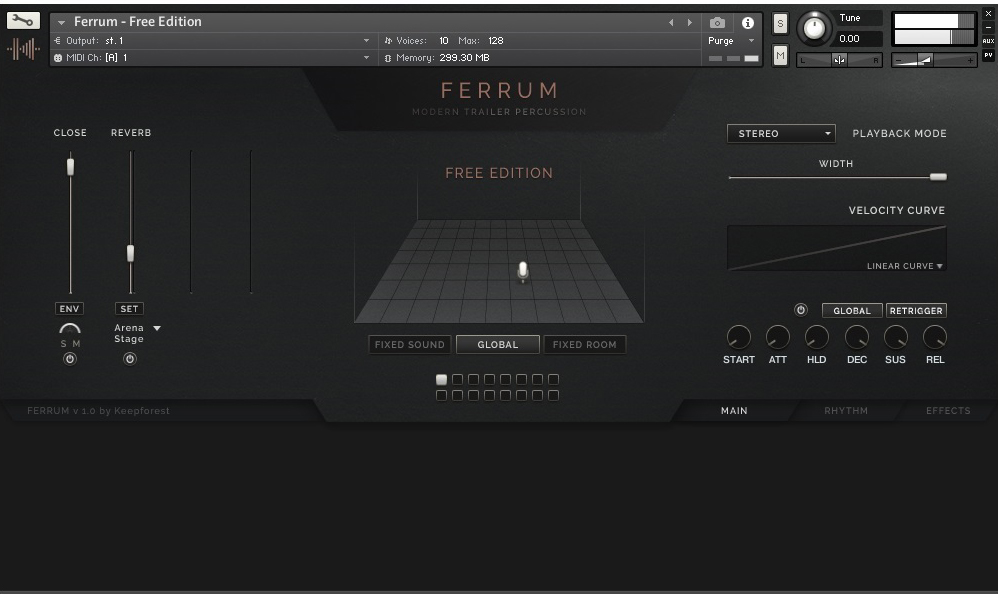Click the velocity curve display
This screenshot has height=598, width=998.
836,247
